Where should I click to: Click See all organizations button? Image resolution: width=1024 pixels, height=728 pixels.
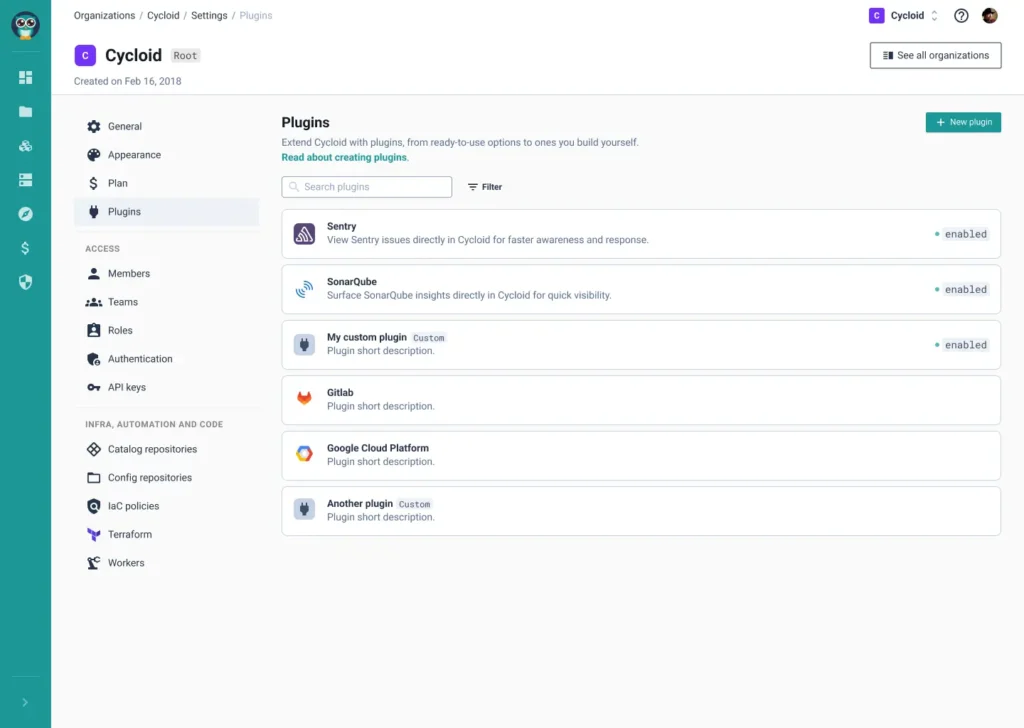[x=935, y=56]
